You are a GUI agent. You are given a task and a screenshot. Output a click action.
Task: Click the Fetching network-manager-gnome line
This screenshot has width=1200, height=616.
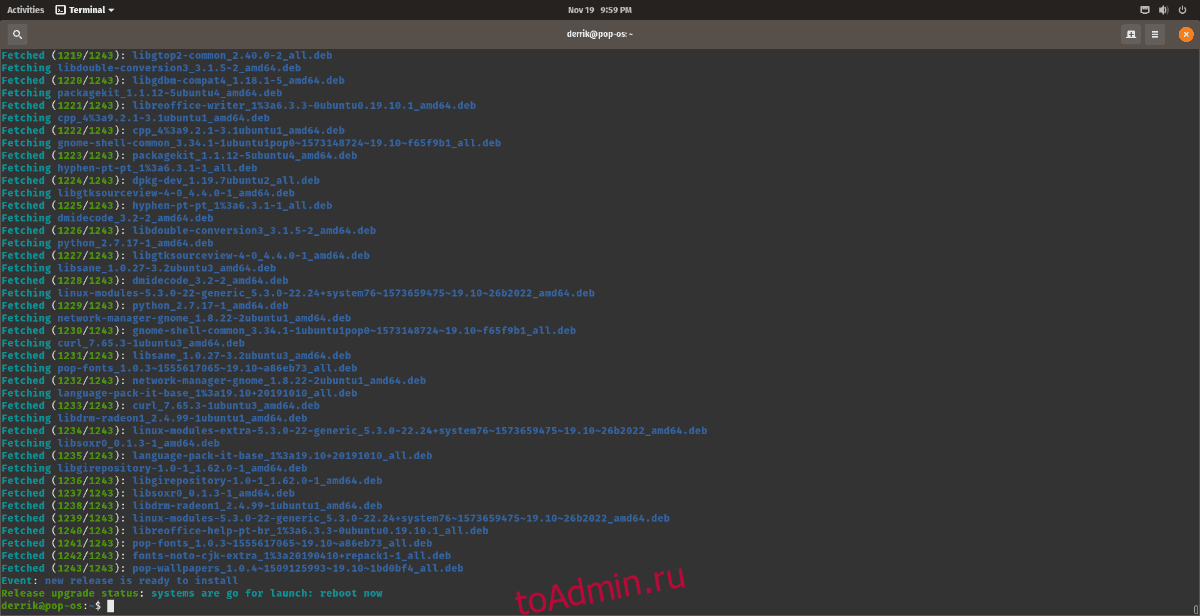click(x=176, y=318)
